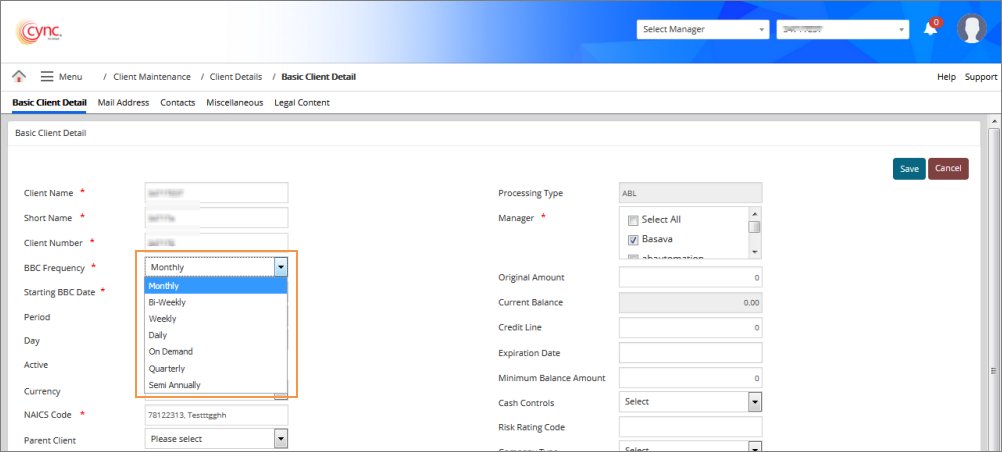This screenshot has width=1002, height=452.
Task: Open user profile avatar
Action: pos(971,29)
